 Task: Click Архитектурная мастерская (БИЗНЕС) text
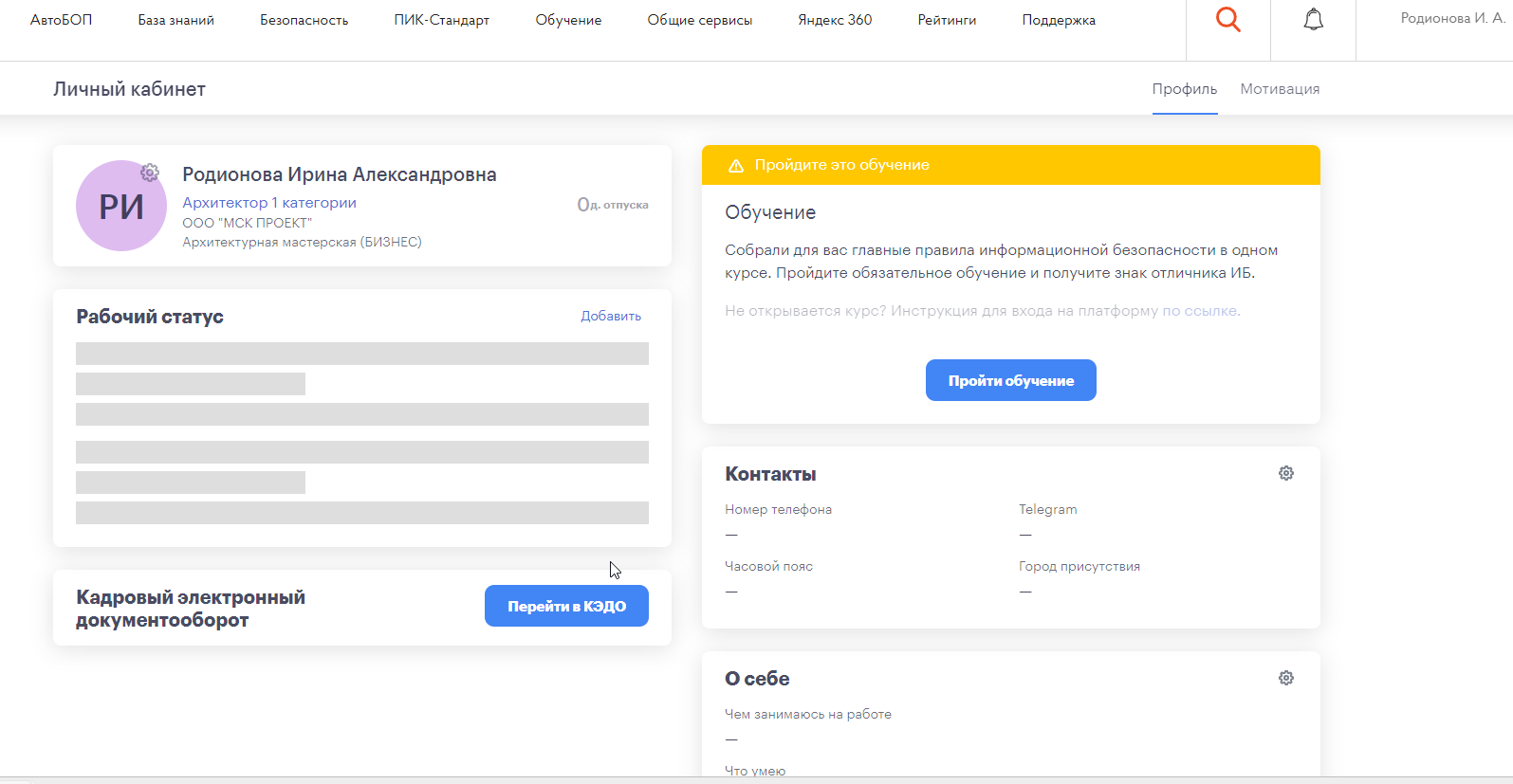click(302, 242)
